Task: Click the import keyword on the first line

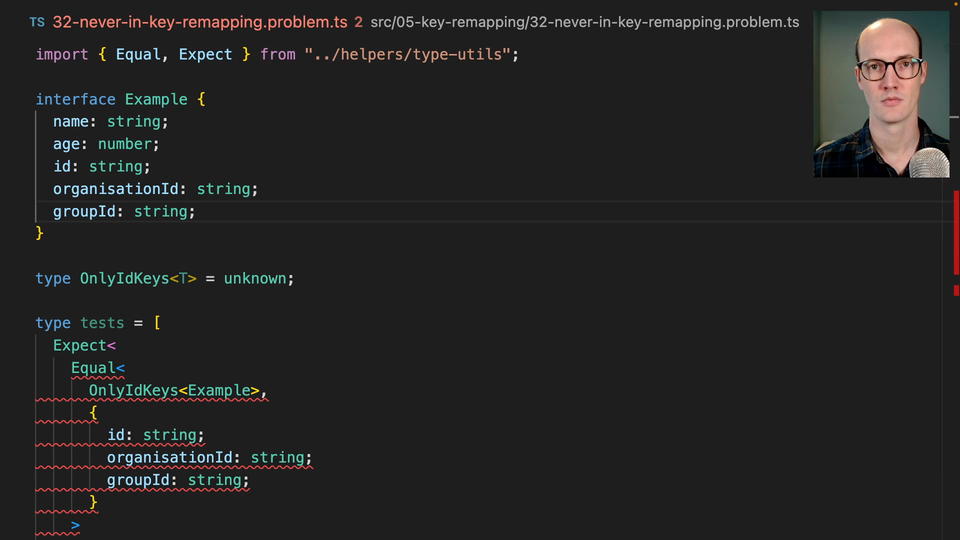Action: click(x=62, y=54)
